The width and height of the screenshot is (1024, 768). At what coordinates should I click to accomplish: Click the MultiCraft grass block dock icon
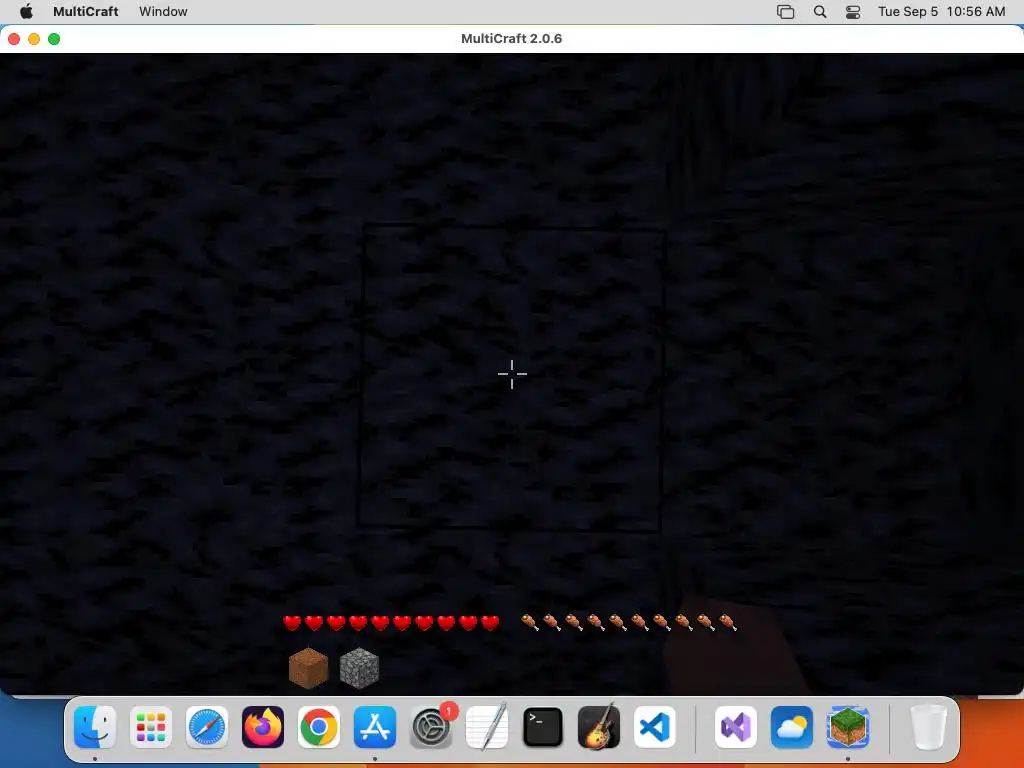click(x=848, y=727)
